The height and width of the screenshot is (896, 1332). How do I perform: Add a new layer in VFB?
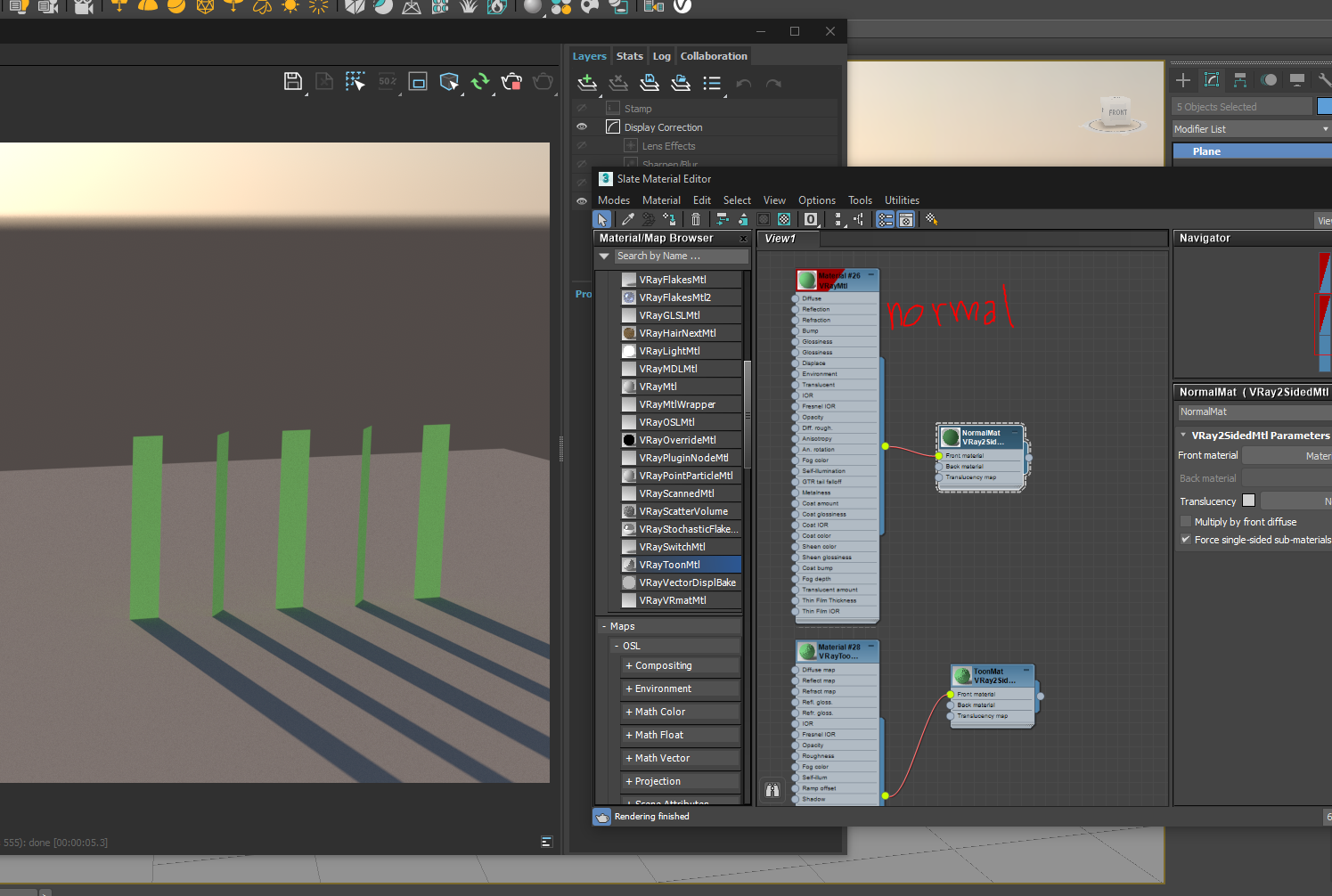point(587,83)
